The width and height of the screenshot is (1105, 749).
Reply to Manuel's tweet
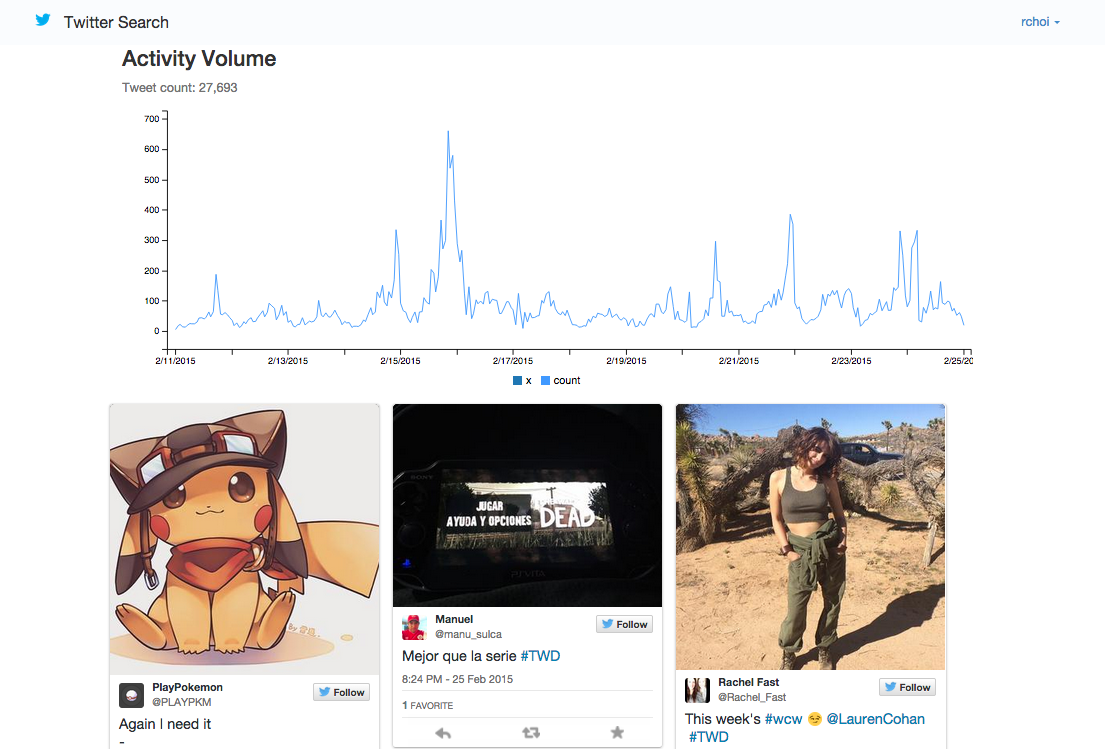click(443, 733)
